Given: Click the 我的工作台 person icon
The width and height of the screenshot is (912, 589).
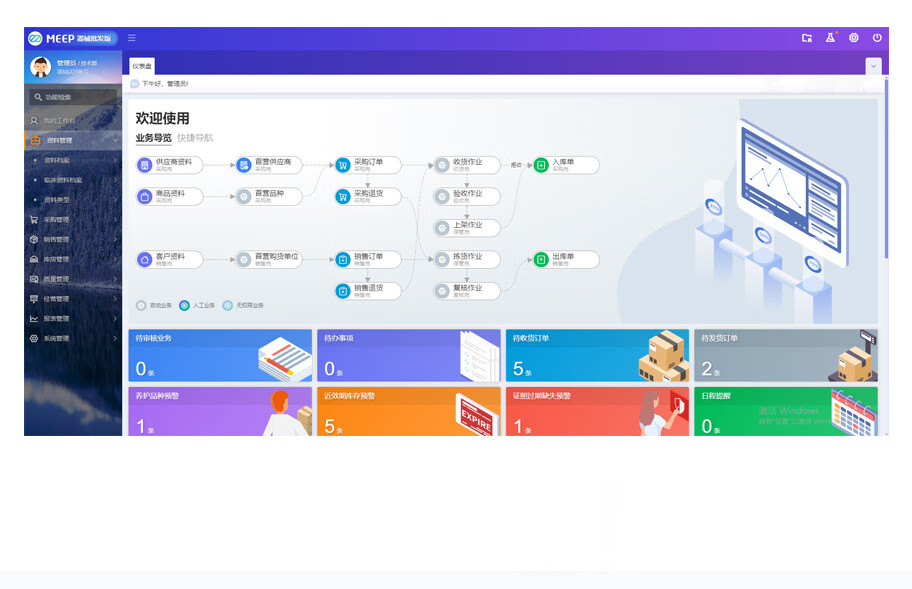Looking at the screenshot, I should point(34,120).
